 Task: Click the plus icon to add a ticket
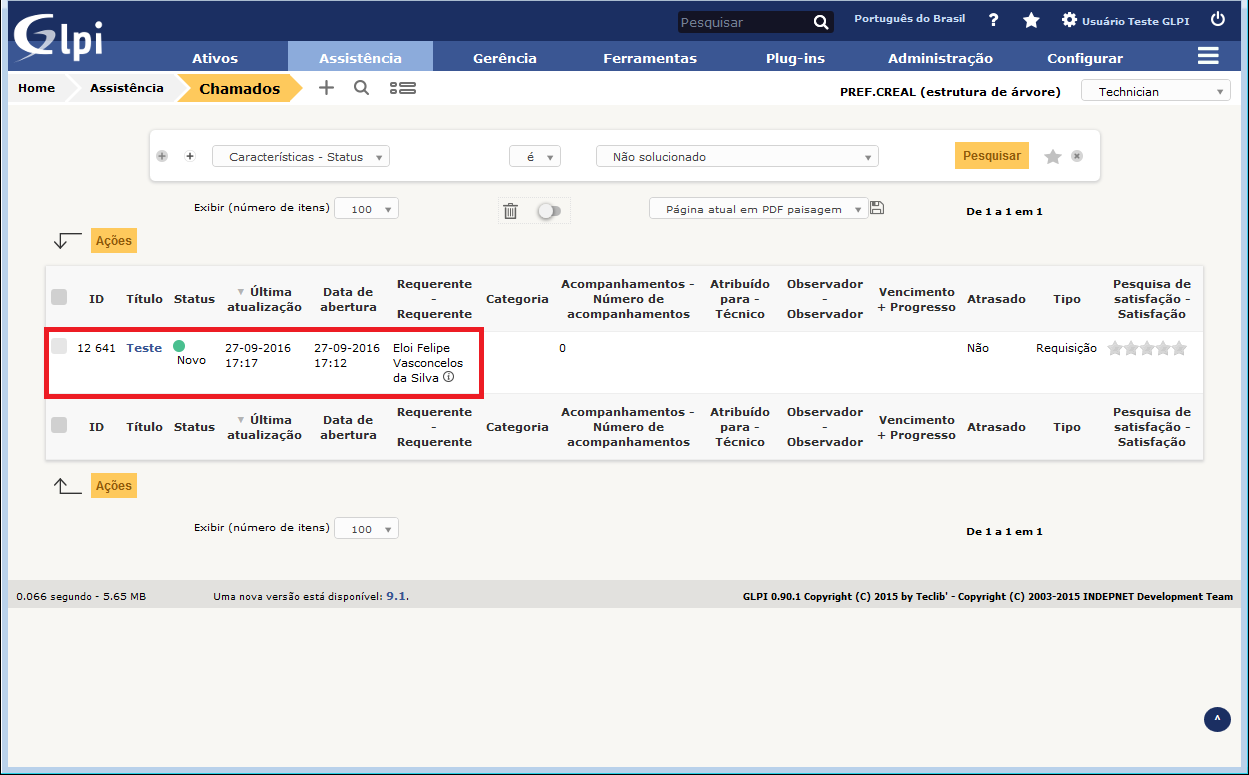click(x=326, y=88)
